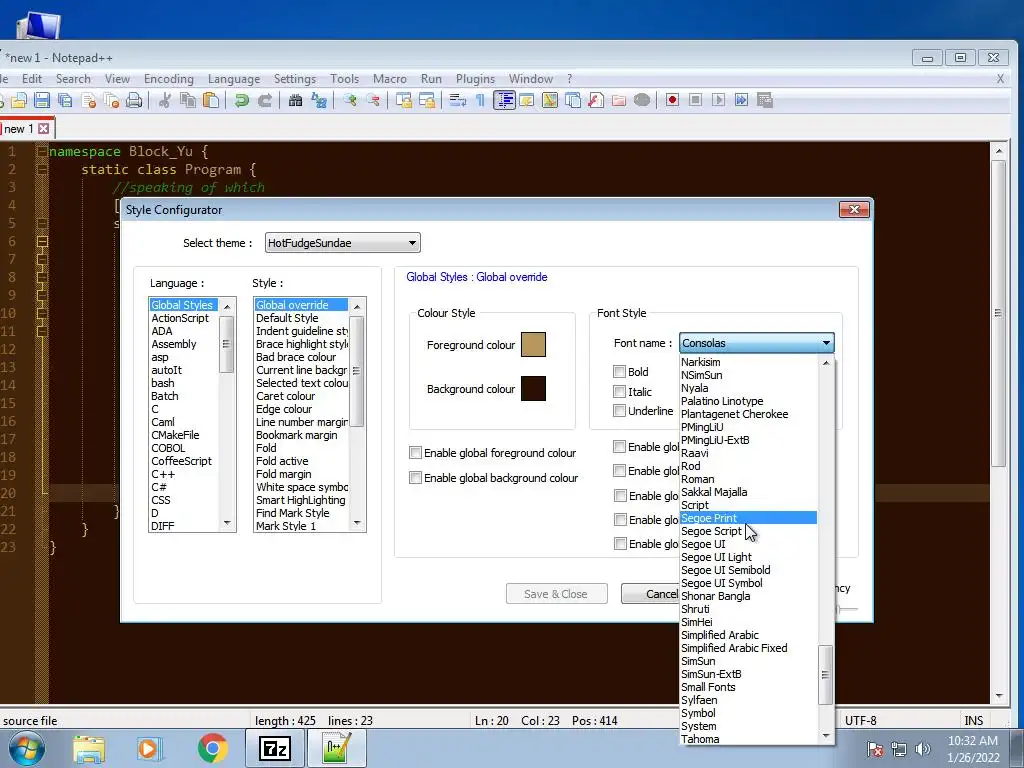1024x768 pixels.
Task: Close the new 1 tab with its red X
Action: pyautogui.click(x=44, y=129)
